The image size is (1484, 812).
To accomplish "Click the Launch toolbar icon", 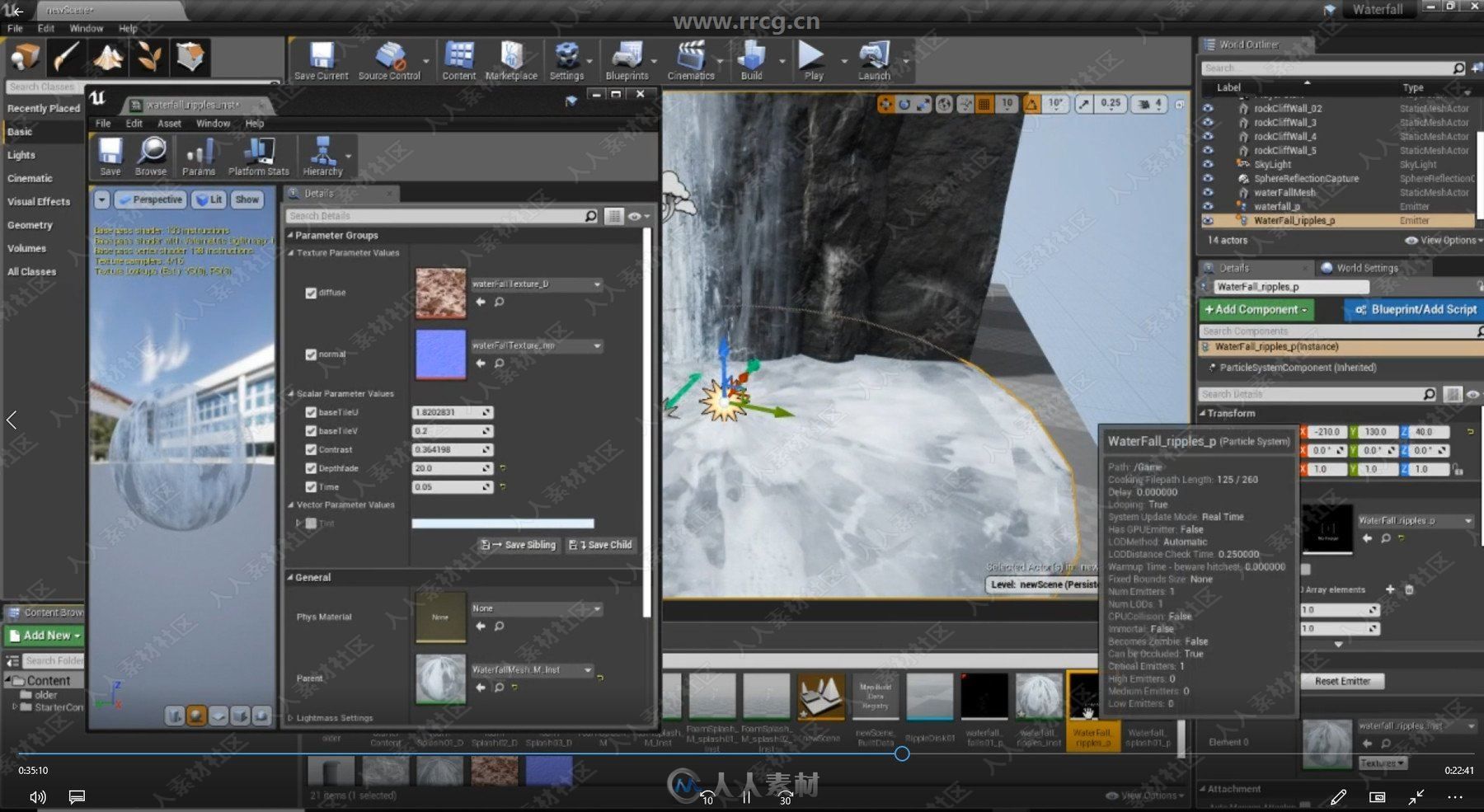I will click(874, 61).
